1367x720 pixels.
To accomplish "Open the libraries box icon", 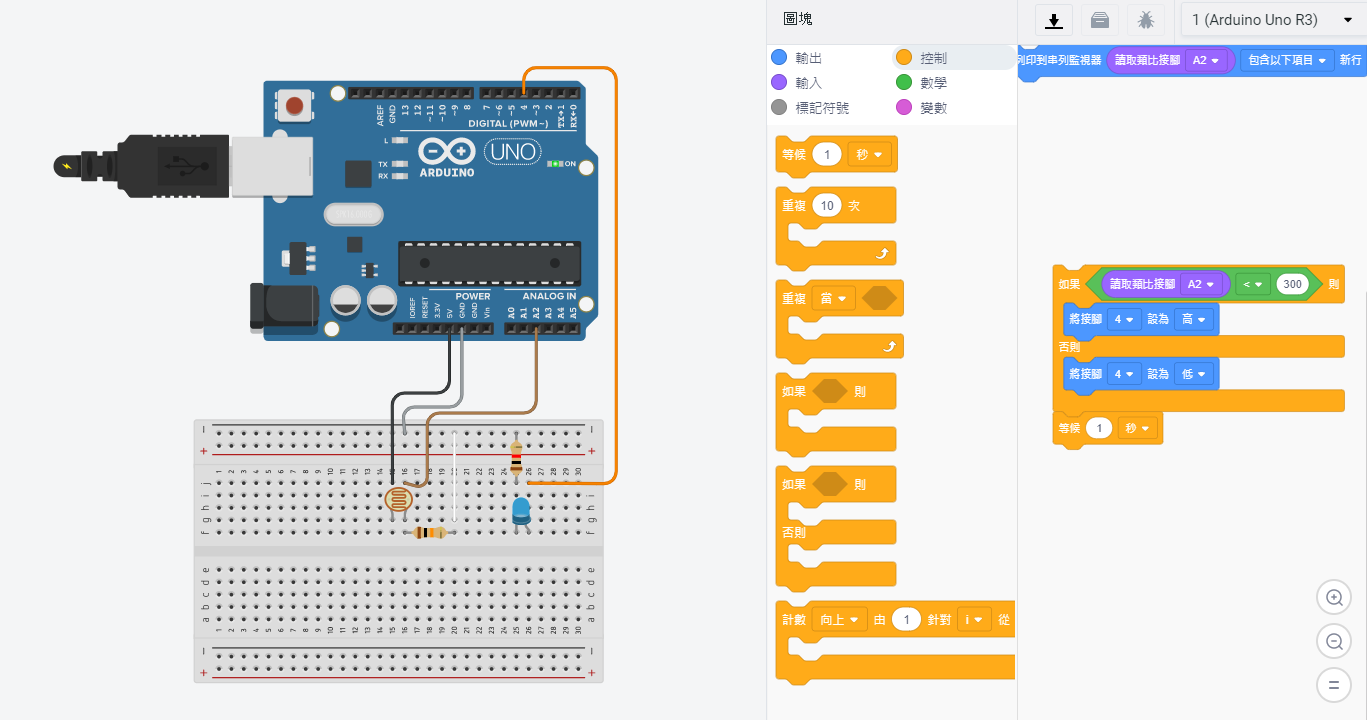I will (1099, 20).
